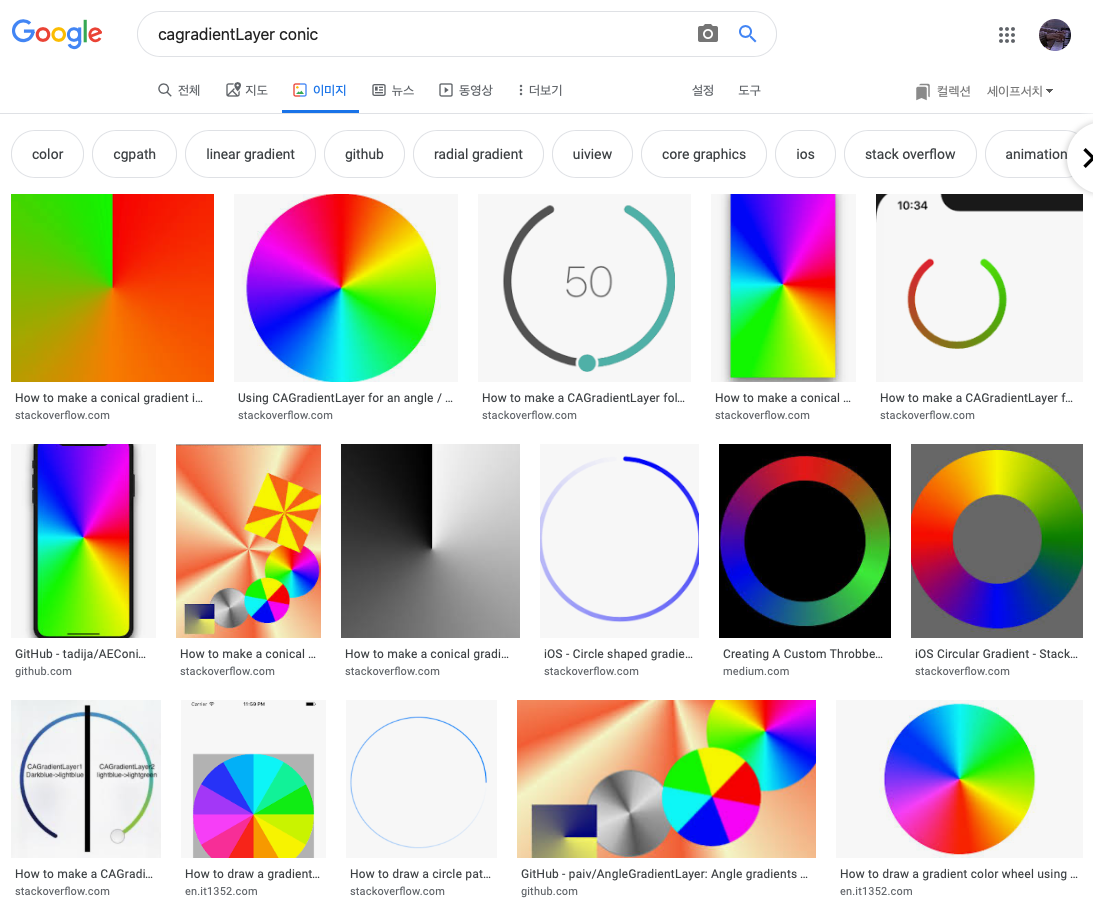Open 설정 settings

tap(703, 90)
